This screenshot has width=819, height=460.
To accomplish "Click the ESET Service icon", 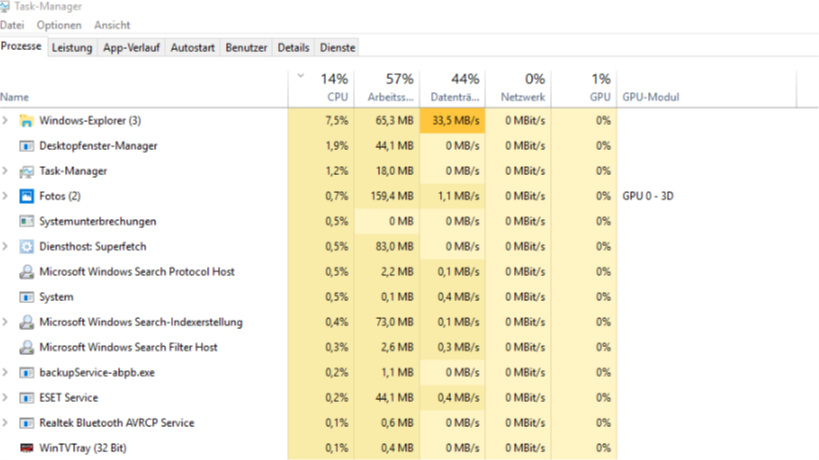I will (26, 398).
